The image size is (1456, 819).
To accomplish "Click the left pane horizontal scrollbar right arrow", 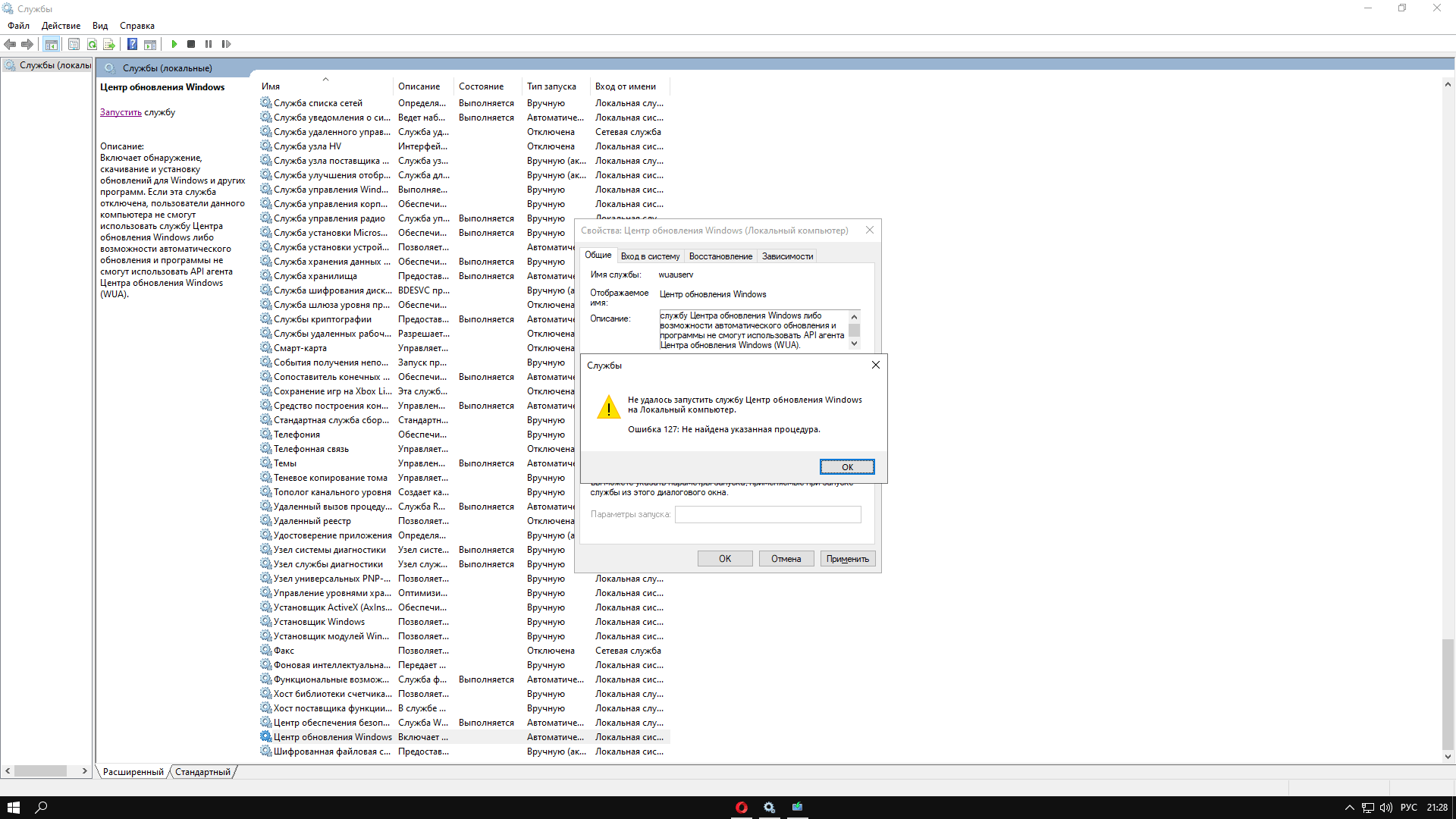I will pos(85,771).
